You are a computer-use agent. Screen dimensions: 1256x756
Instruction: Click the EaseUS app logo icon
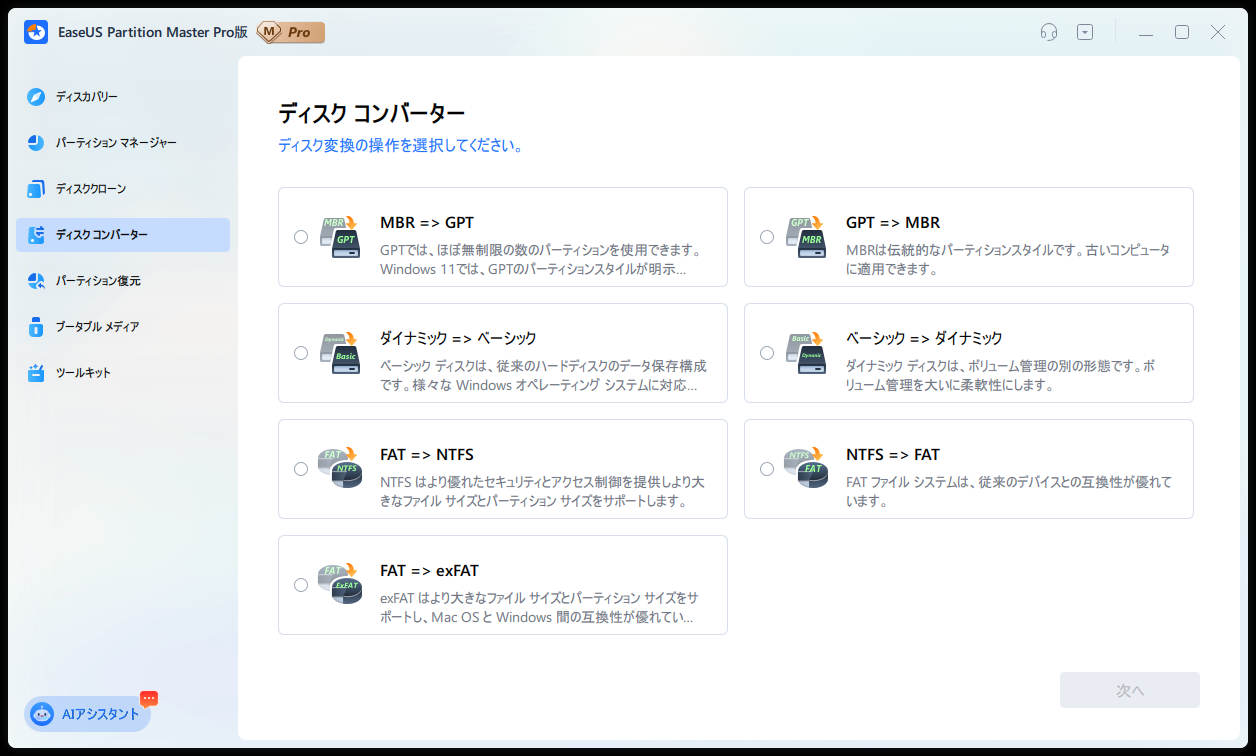36,32
